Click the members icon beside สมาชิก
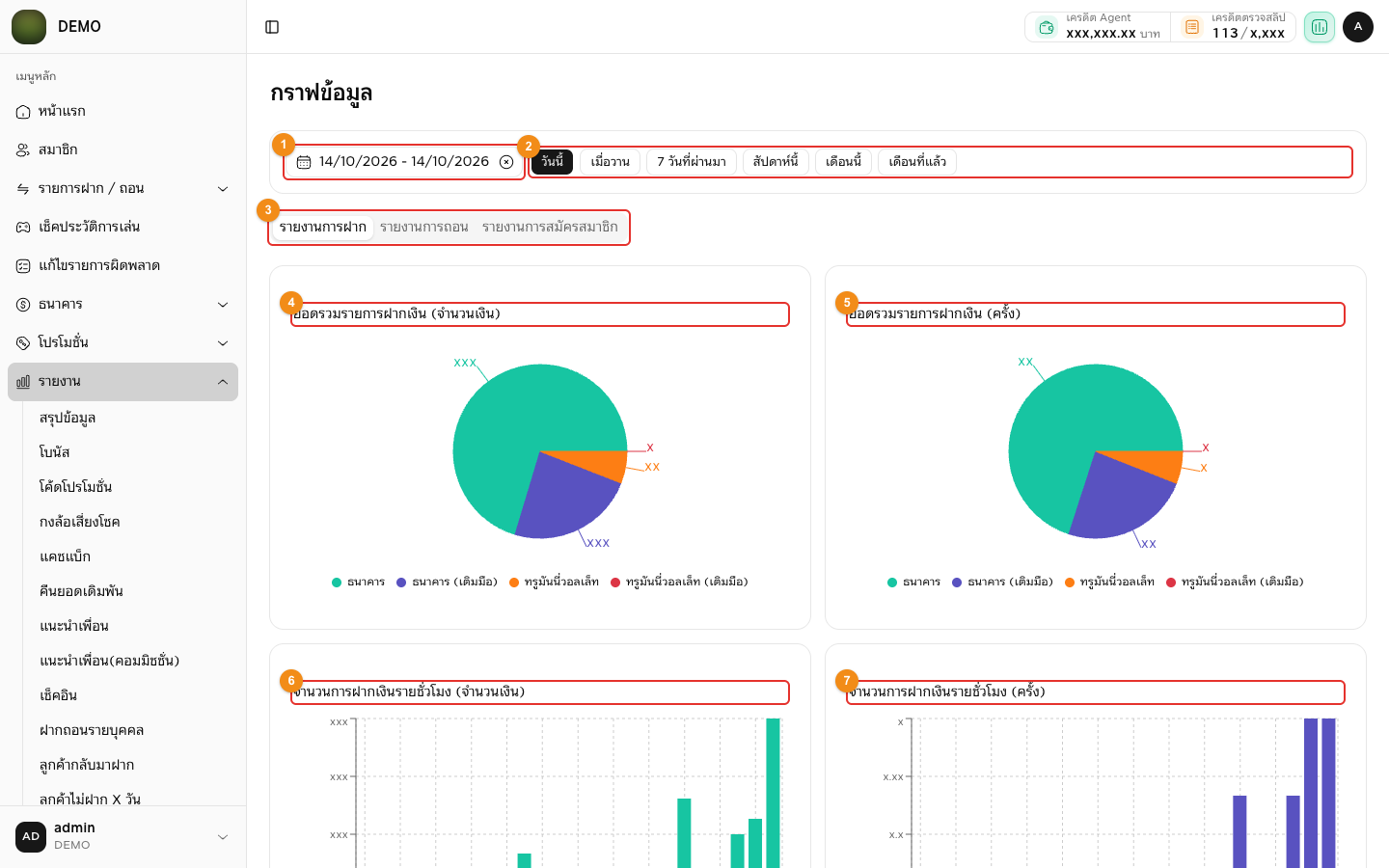 click(23, 150)
